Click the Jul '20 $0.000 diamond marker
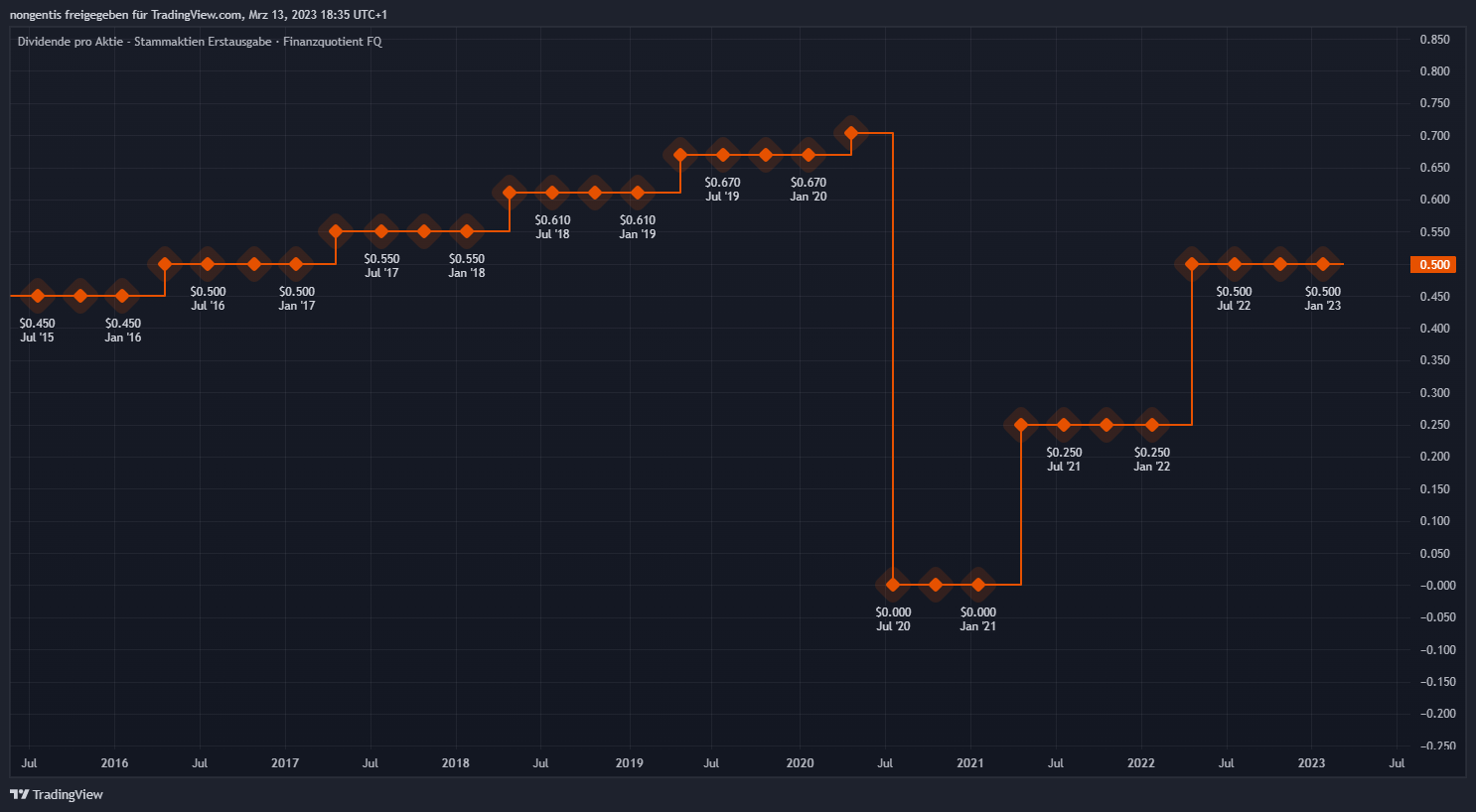Viewport: 1476px width, 812px height. coord(893,585)
